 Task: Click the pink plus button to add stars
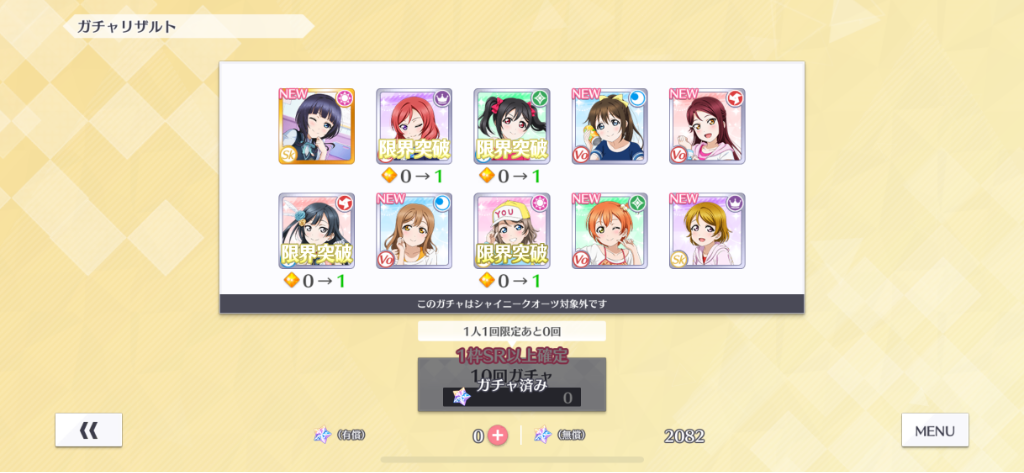(498, 436)
